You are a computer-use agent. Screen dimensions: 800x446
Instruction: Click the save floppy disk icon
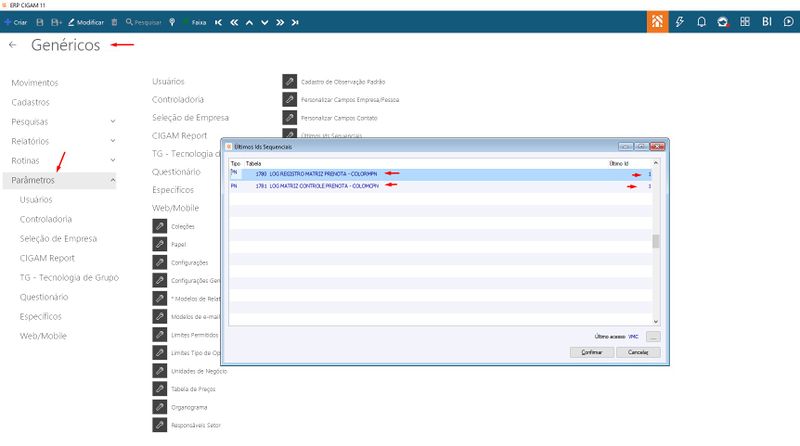click(x=40, y=22)
